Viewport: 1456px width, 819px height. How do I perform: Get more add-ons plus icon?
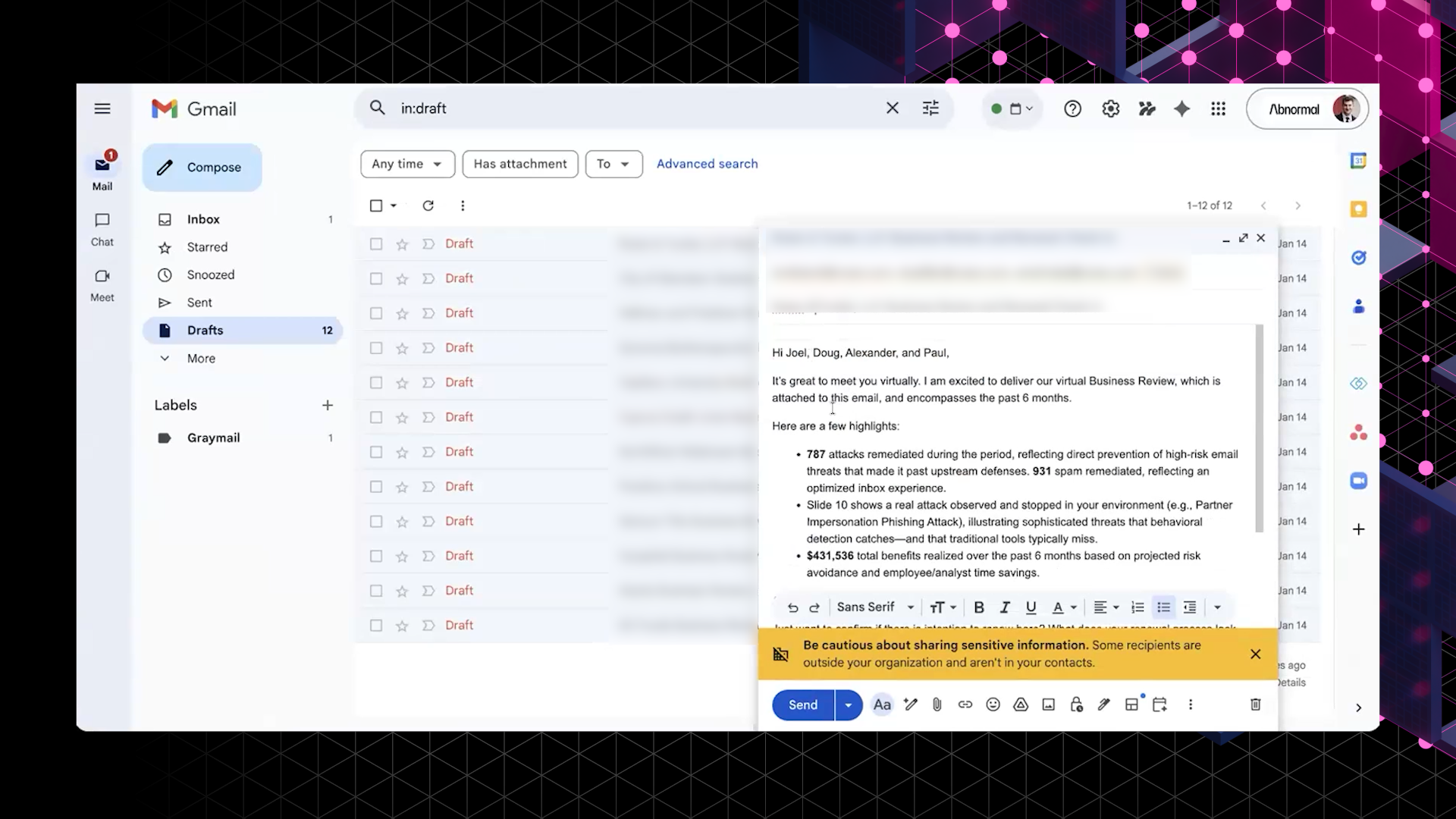click(1358, 529)
